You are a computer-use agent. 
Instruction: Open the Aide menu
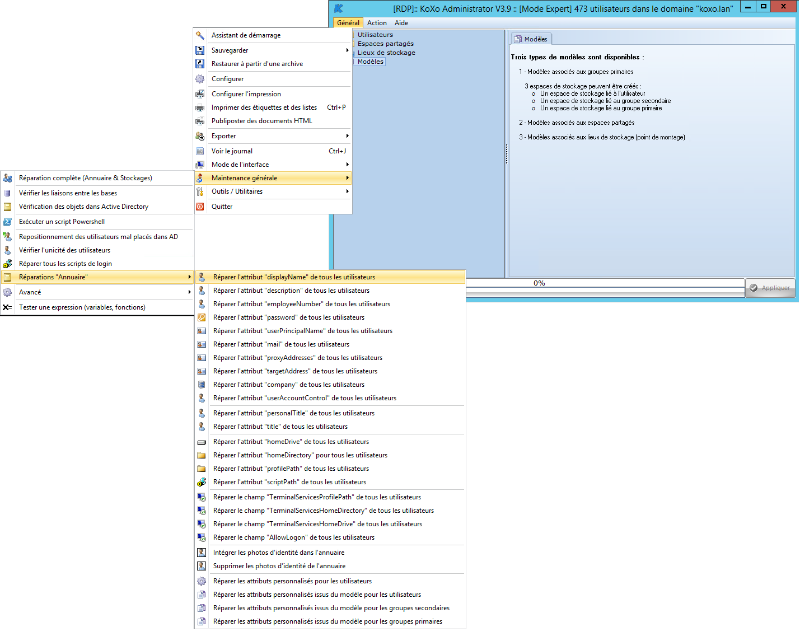point(401,23)
